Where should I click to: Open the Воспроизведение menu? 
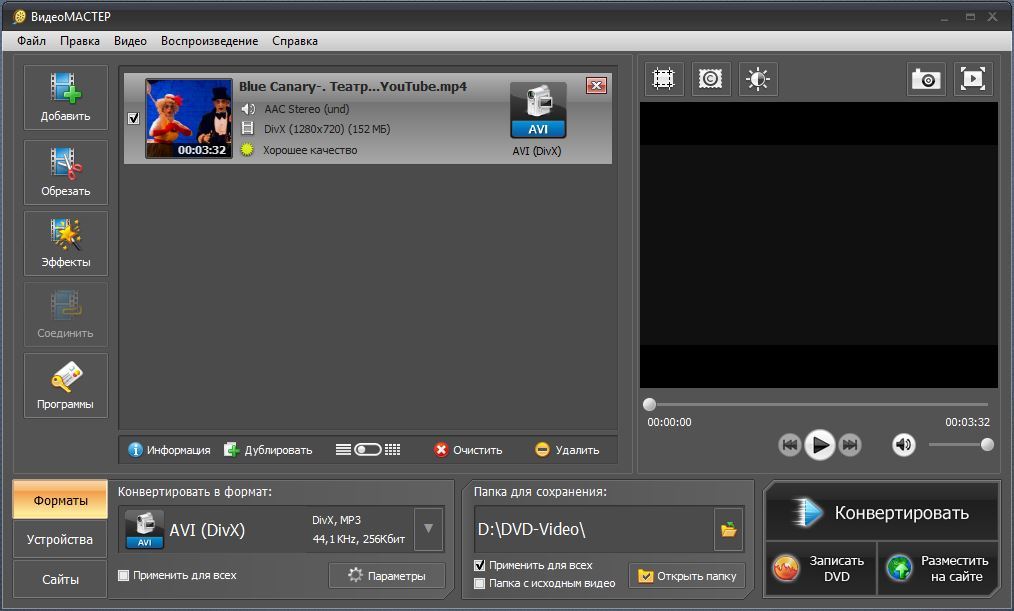(209, 41)
